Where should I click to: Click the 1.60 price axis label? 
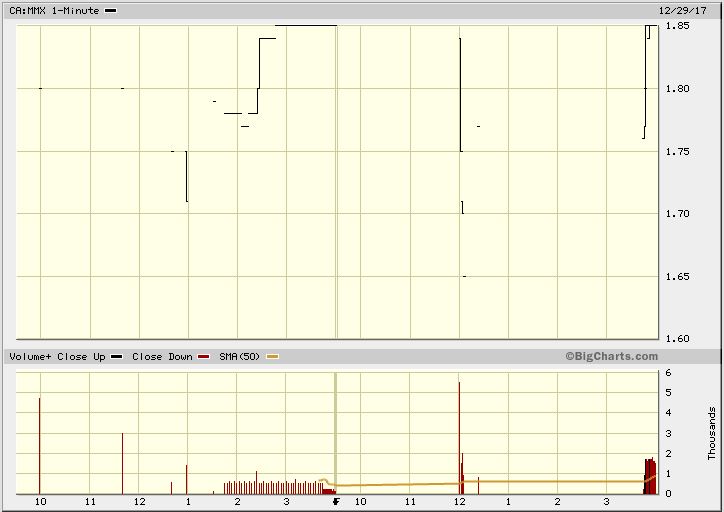tap(678, 338)
